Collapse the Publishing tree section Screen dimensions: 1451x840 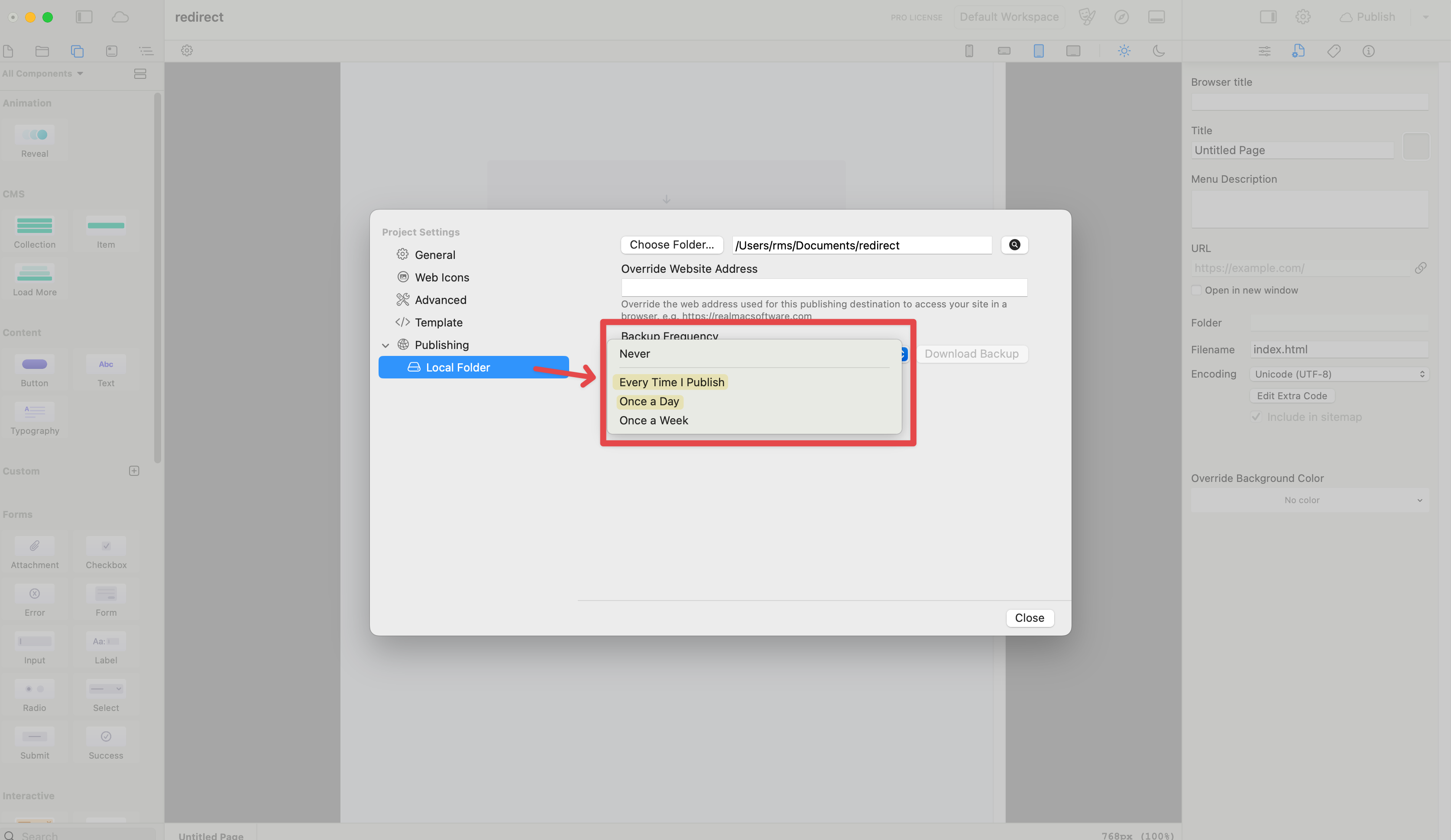click(385, 345)
